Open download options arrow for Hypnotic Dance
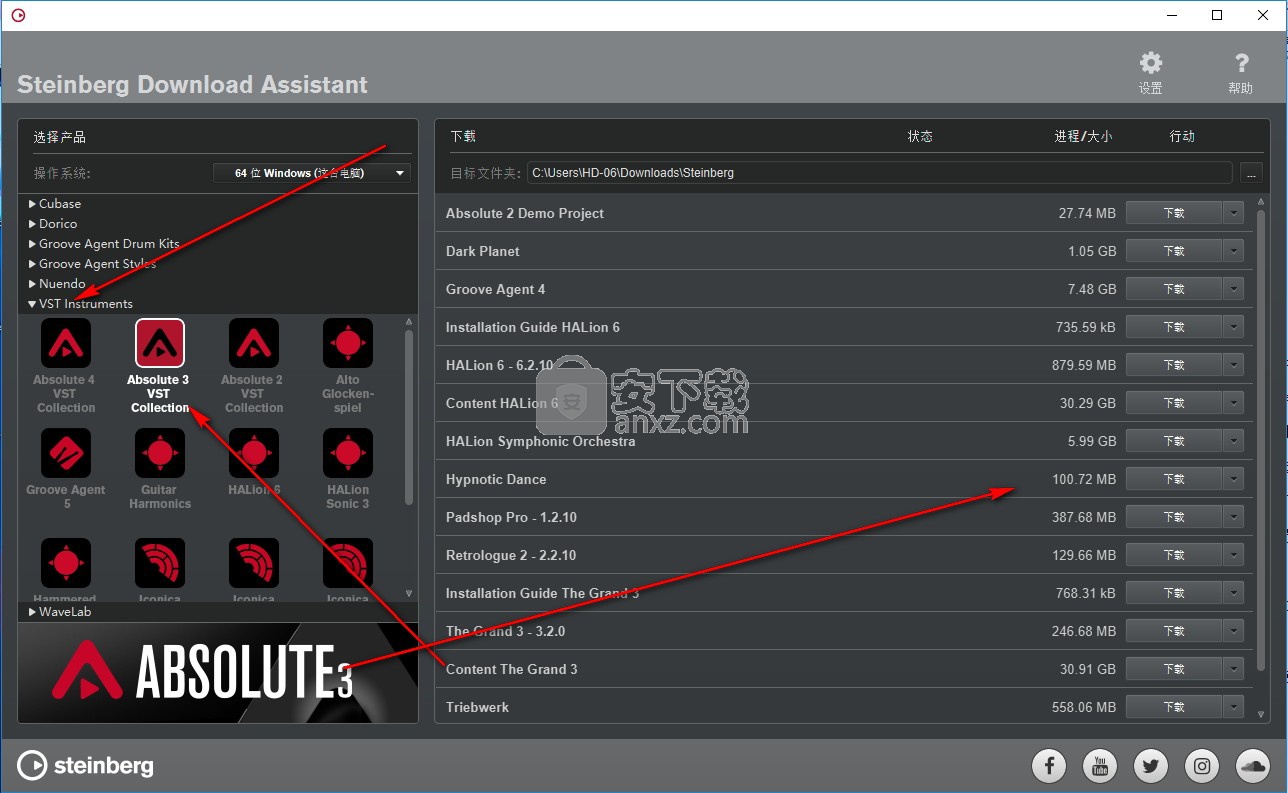The height and width of the screenshot is (793, 1288). (1234, 479)
